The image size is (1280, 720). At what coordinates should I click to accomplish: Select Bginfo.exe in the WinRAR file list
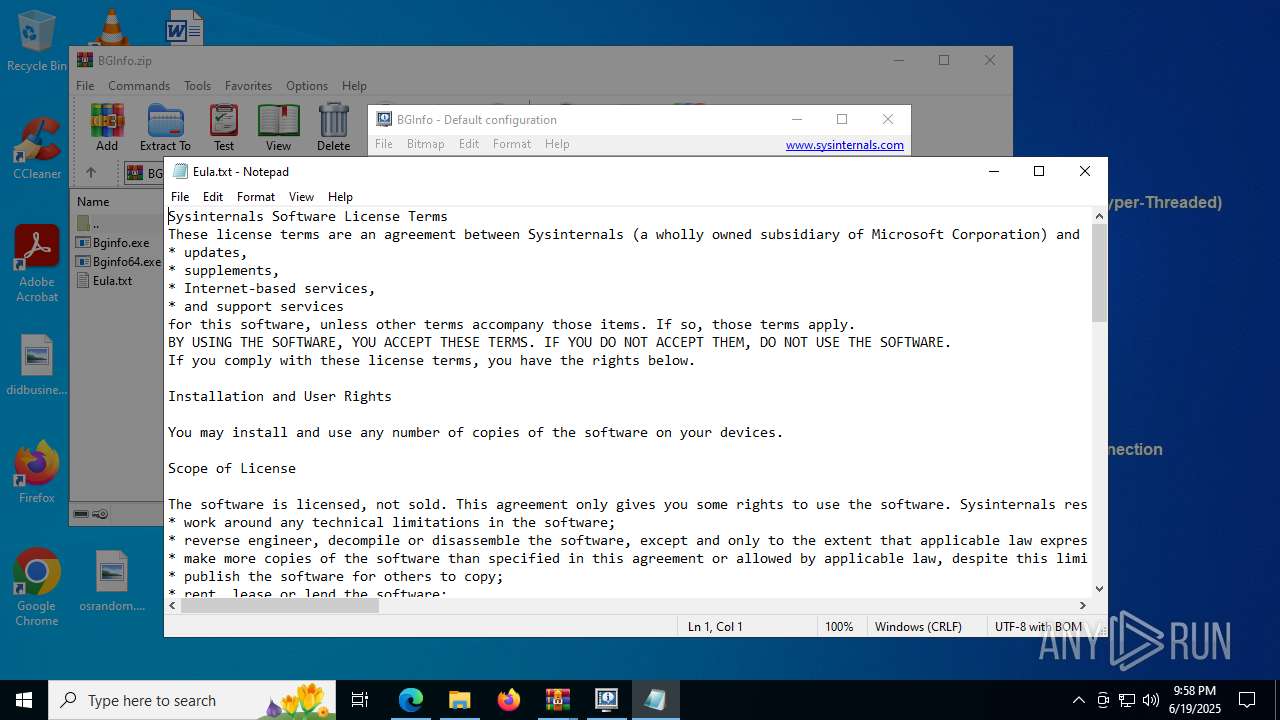pyautogui.click(x=113, y=242)
